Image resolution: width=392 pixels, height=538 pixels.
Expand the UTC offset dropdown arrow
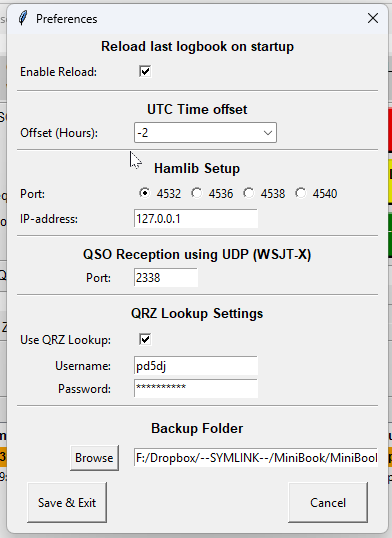pyautogui.click(x=268, y=133)
